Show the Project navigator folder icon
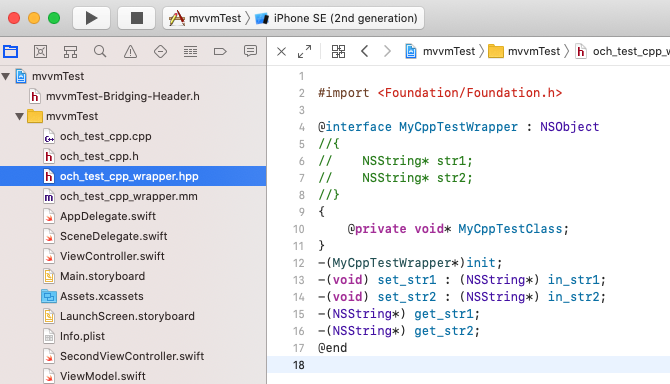This screenshot has width=670, height=384. [11, 52]
